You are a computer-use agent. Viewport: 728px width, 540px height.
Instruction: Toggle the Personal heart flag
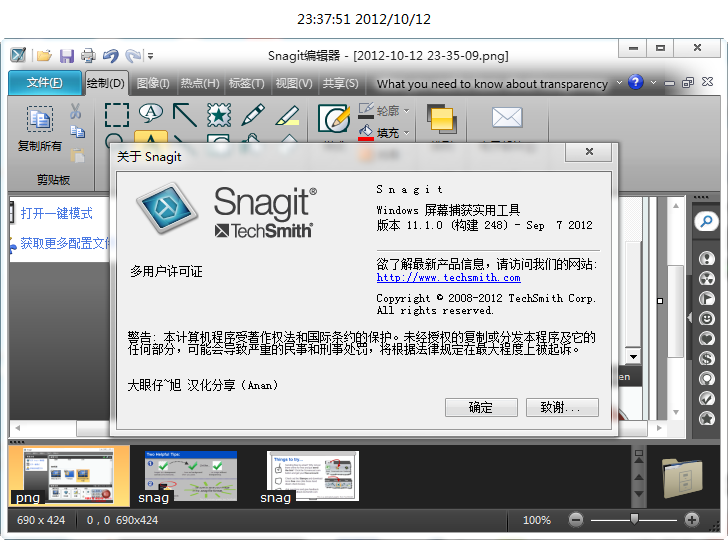pyautogui.click(x=707, y=338)
